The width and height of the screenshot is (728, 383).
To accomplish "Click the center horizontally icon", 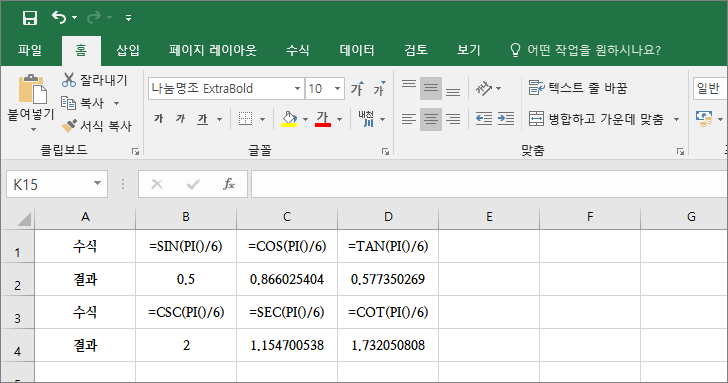I will pyautogui.click(x=431, y=119).
